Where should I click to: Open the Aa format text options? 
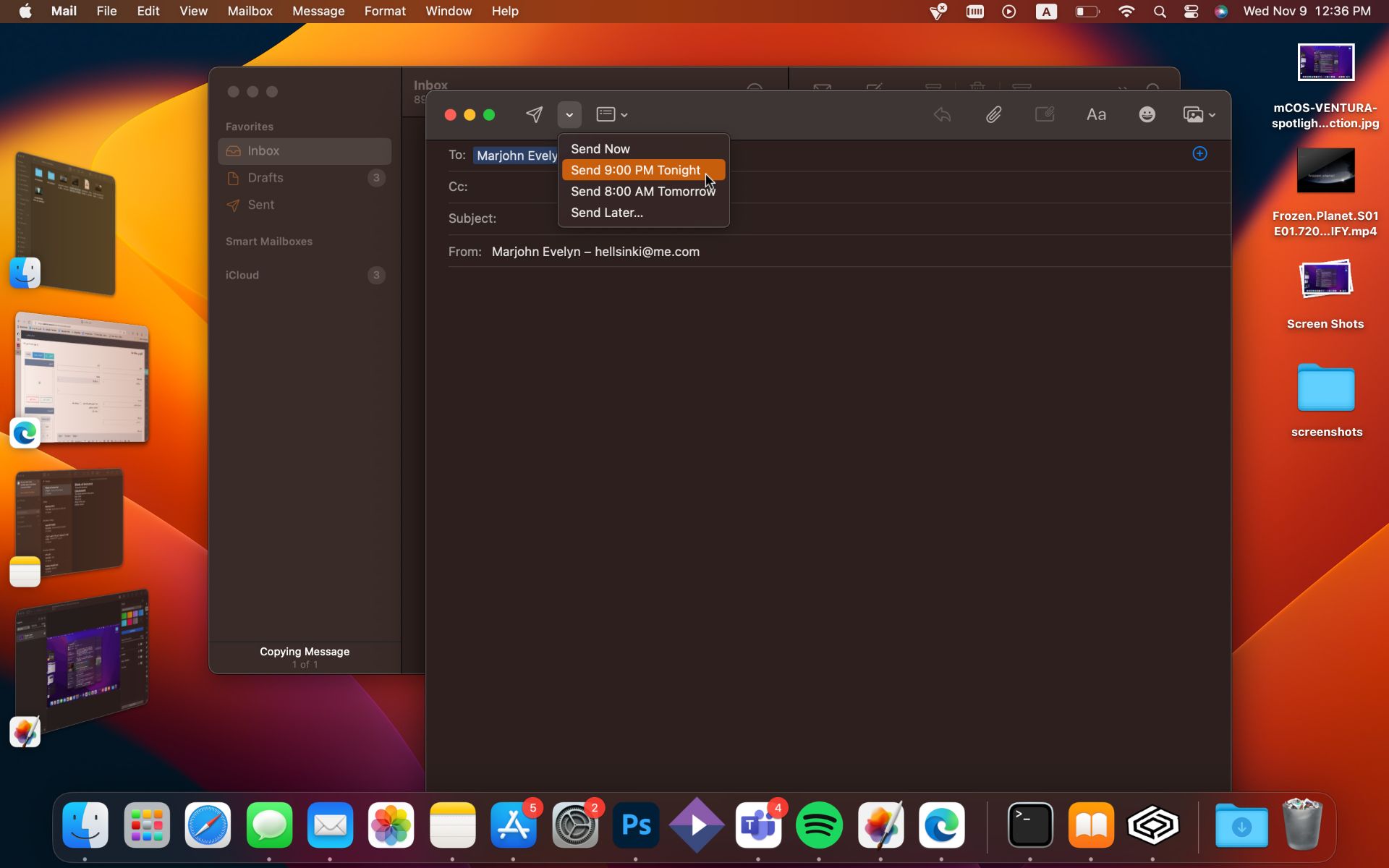tap(1095, 114)
